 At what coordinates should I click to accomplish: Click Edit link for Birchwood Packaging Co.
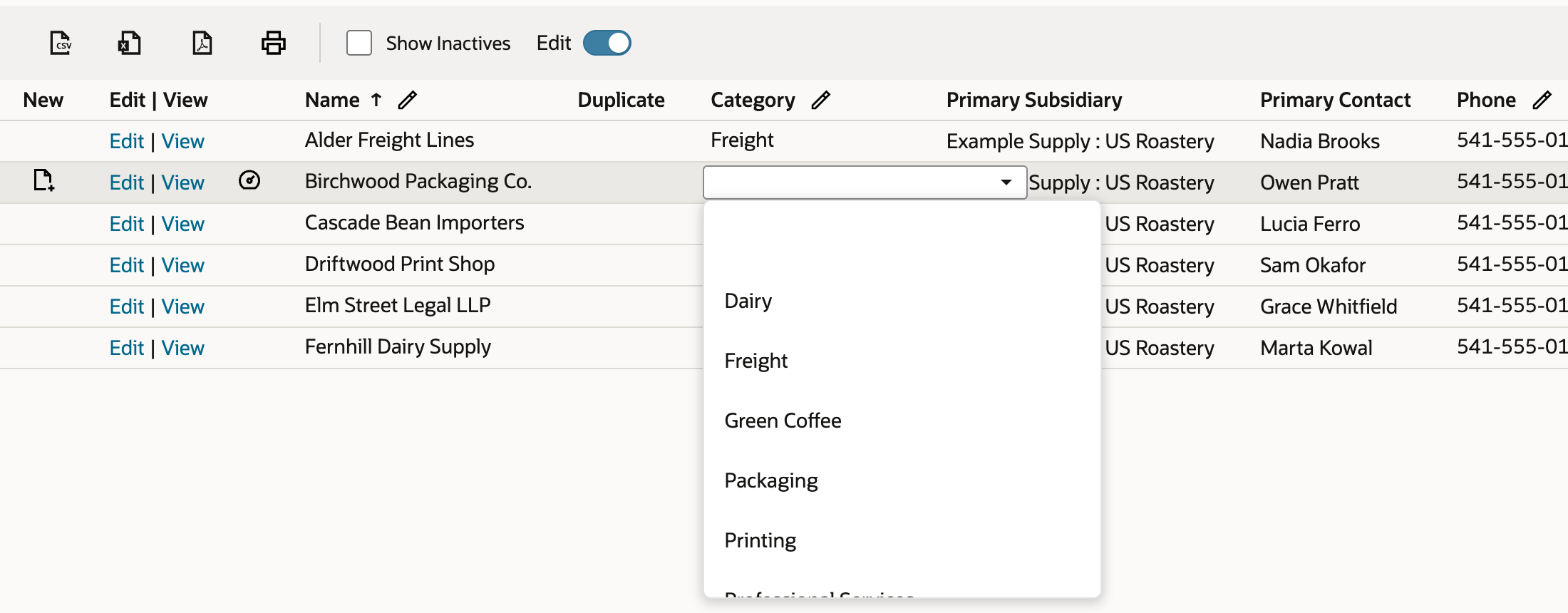click(x=127, y=182)
